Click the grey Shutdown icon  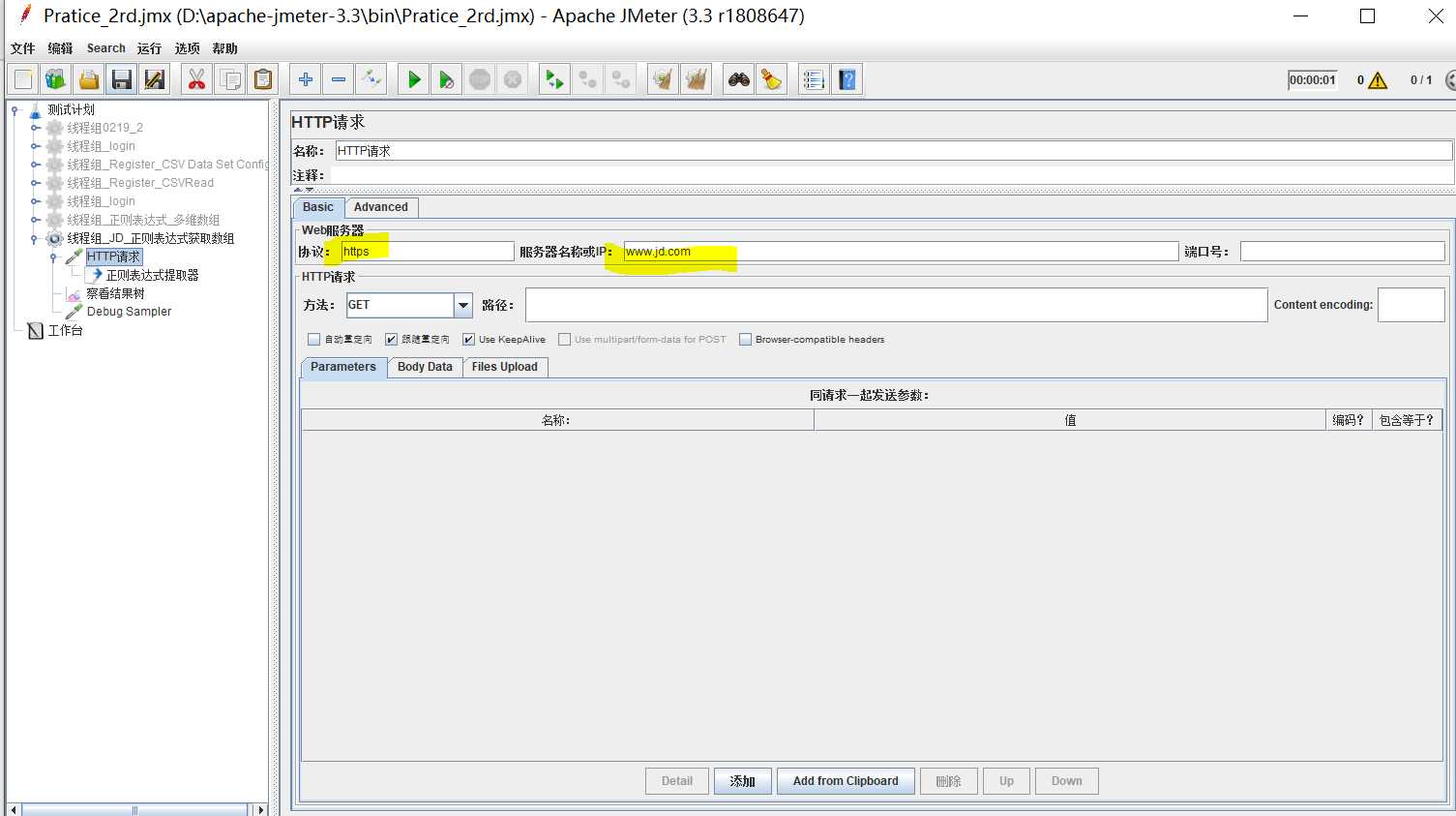[513, 79]
